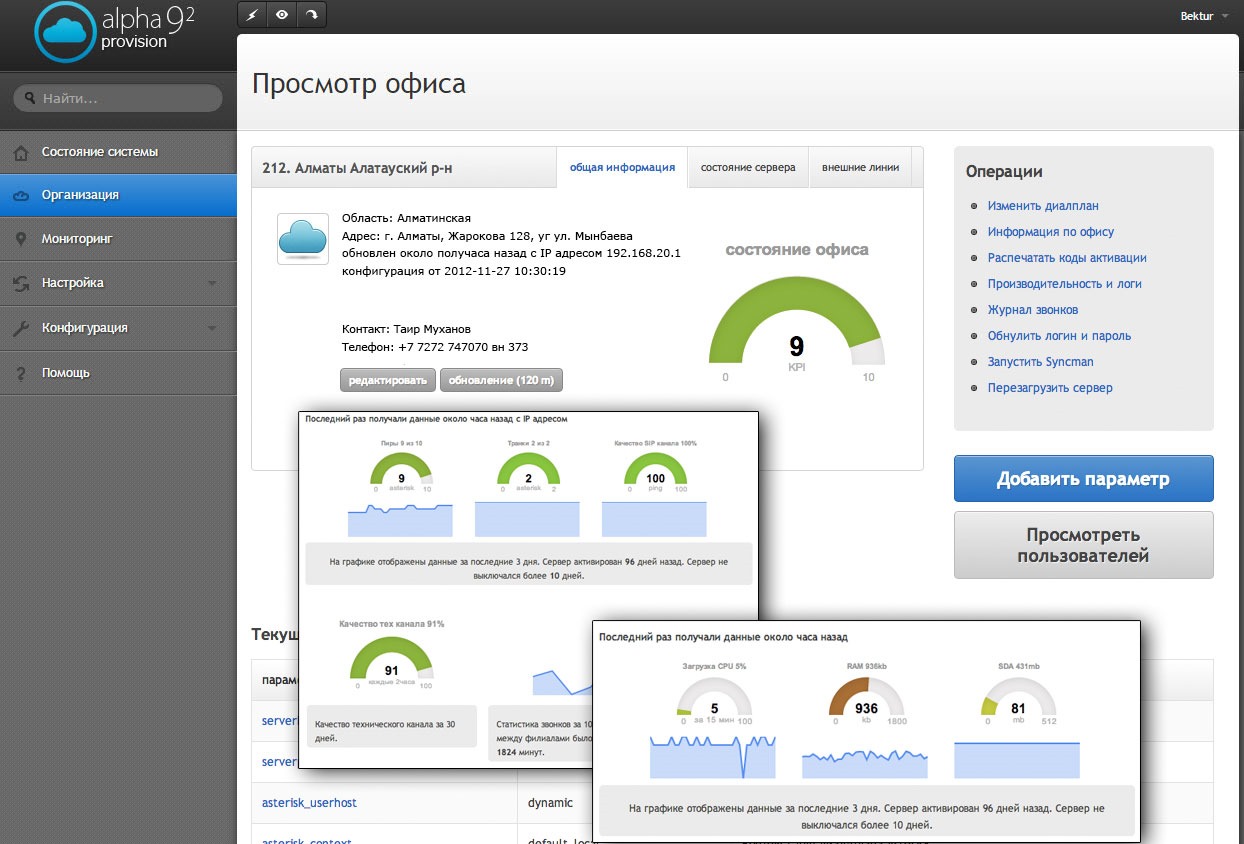The width and height of the screenshot is (1244, 844).
Task: Click the map pin icon for Мониторинг
Action: [21, 240]
